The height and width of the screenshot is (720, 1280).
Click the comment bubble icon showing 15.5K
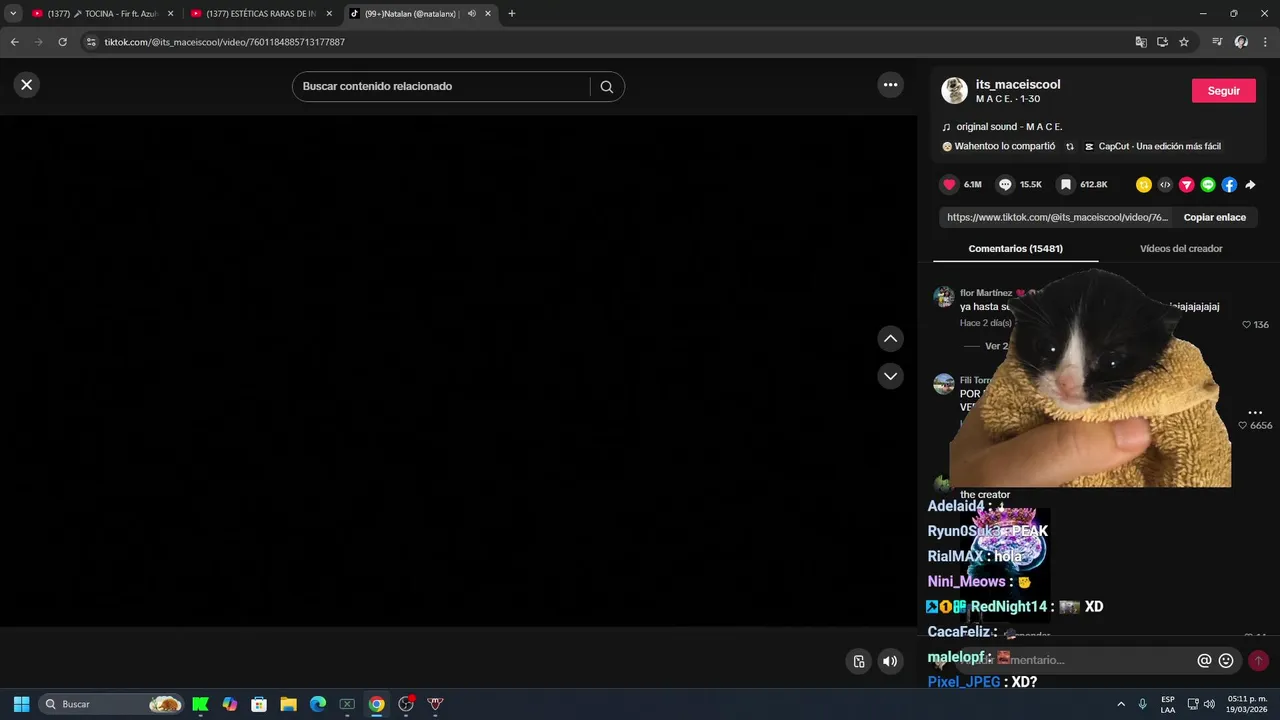point(1005,185)
